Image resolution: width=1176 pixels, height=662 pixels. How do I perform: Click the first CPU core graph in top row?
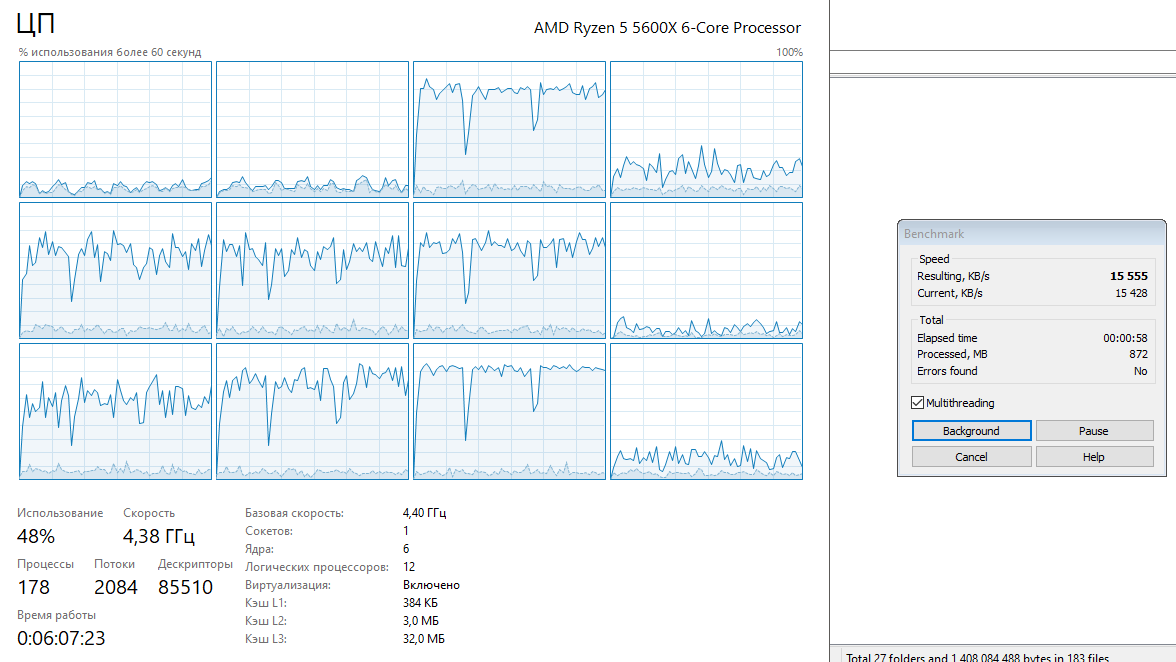(x=116, y=130)
